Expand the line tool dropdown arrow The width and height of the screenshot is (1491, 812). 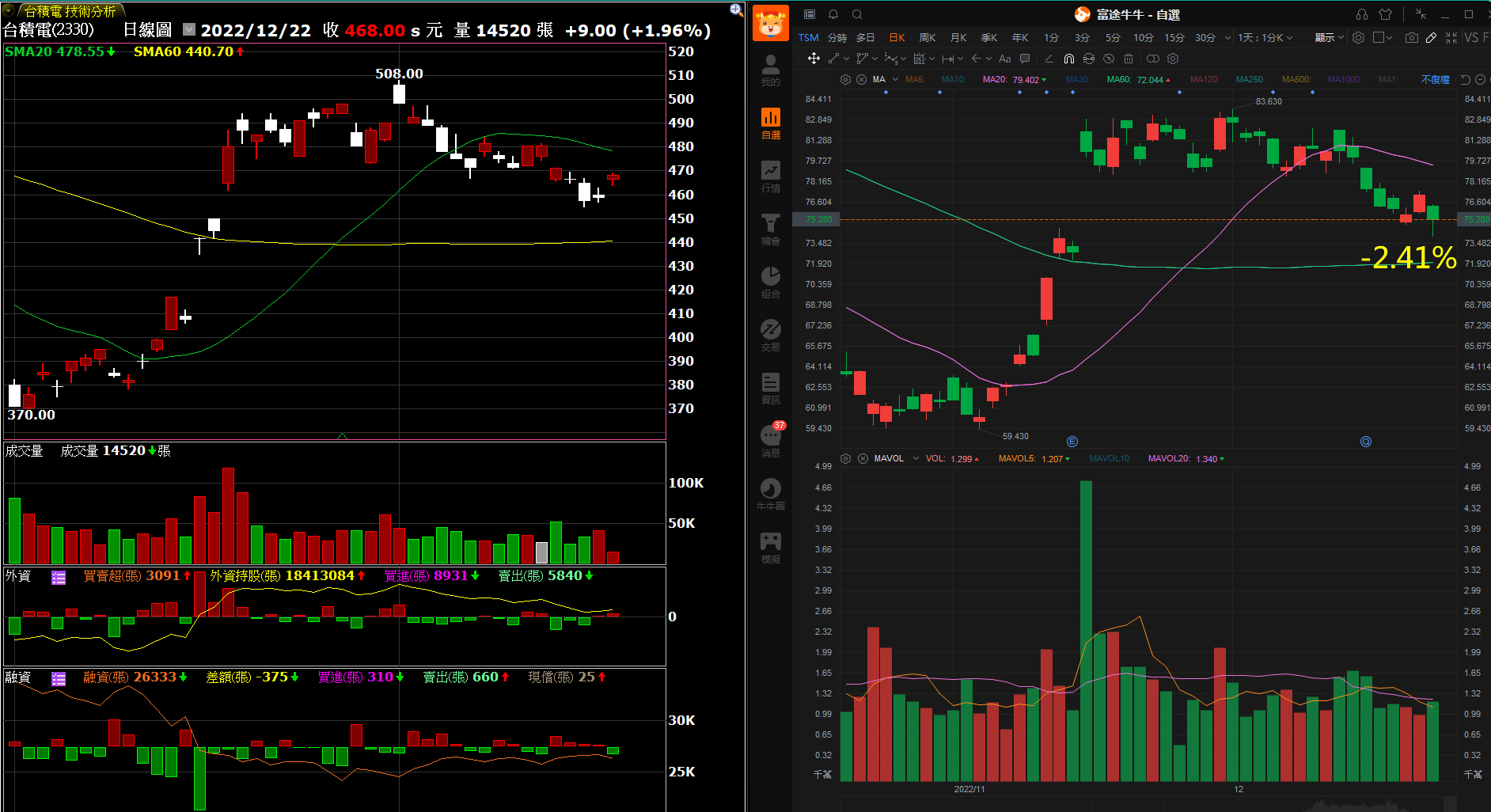(846, 59)
